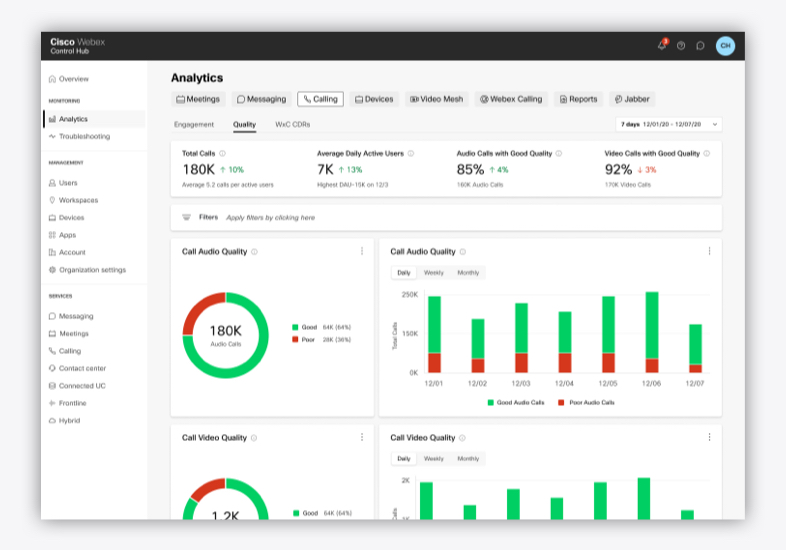Select Daily on the video quality chart
The height and width of the screenshot is (550, 786).
[x=403, y=459]
